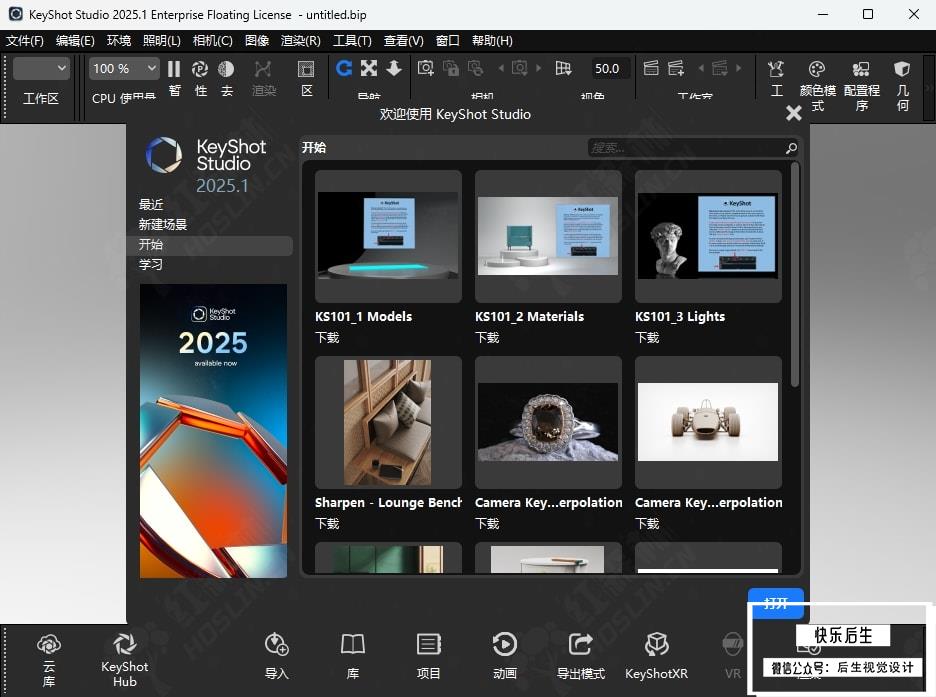Open the 环境 menu
Screen dimensions: 936x697
tap(119, 41)
